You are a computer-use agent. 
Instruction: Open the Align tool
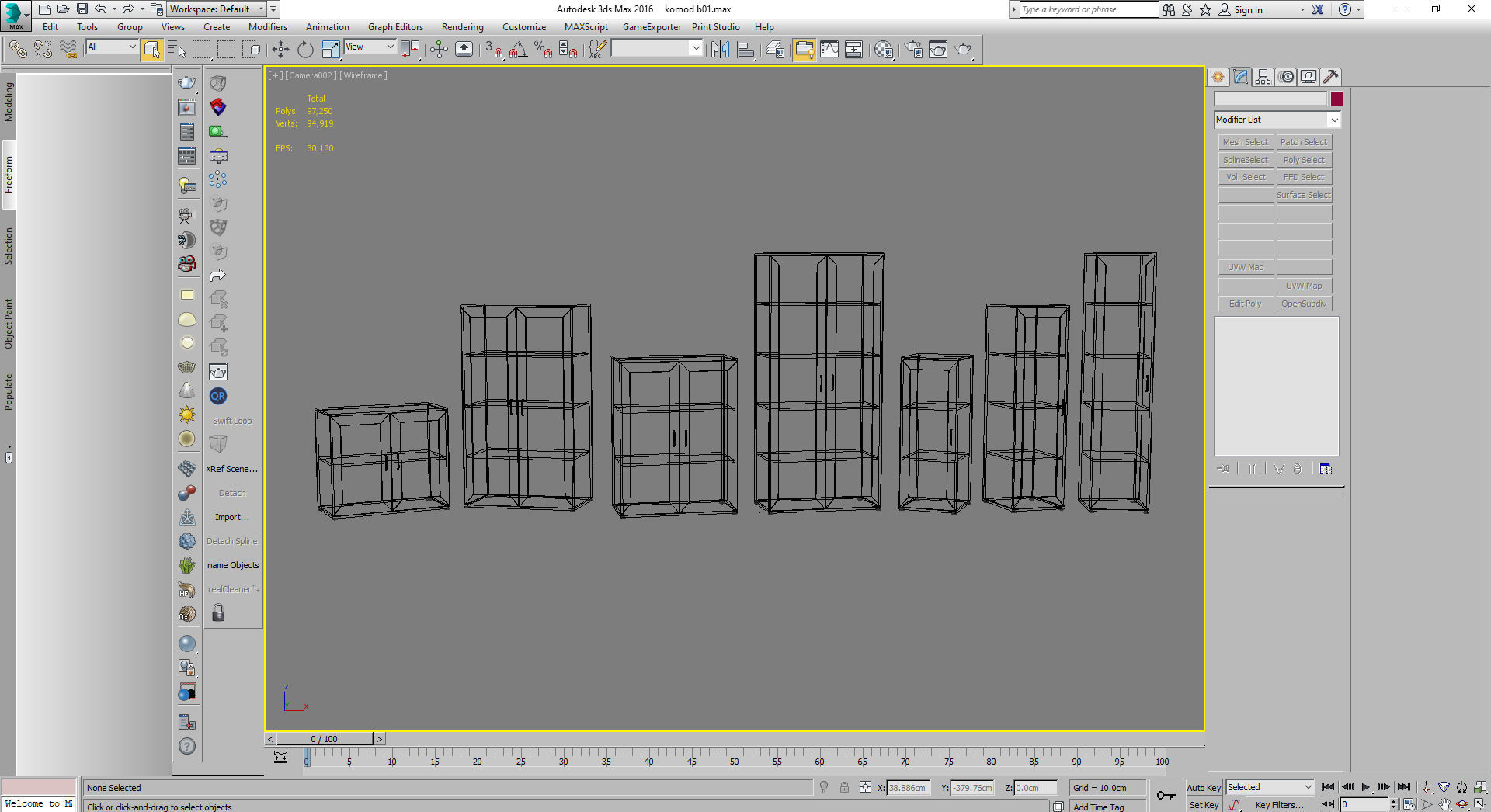click(x=745, y=50)
